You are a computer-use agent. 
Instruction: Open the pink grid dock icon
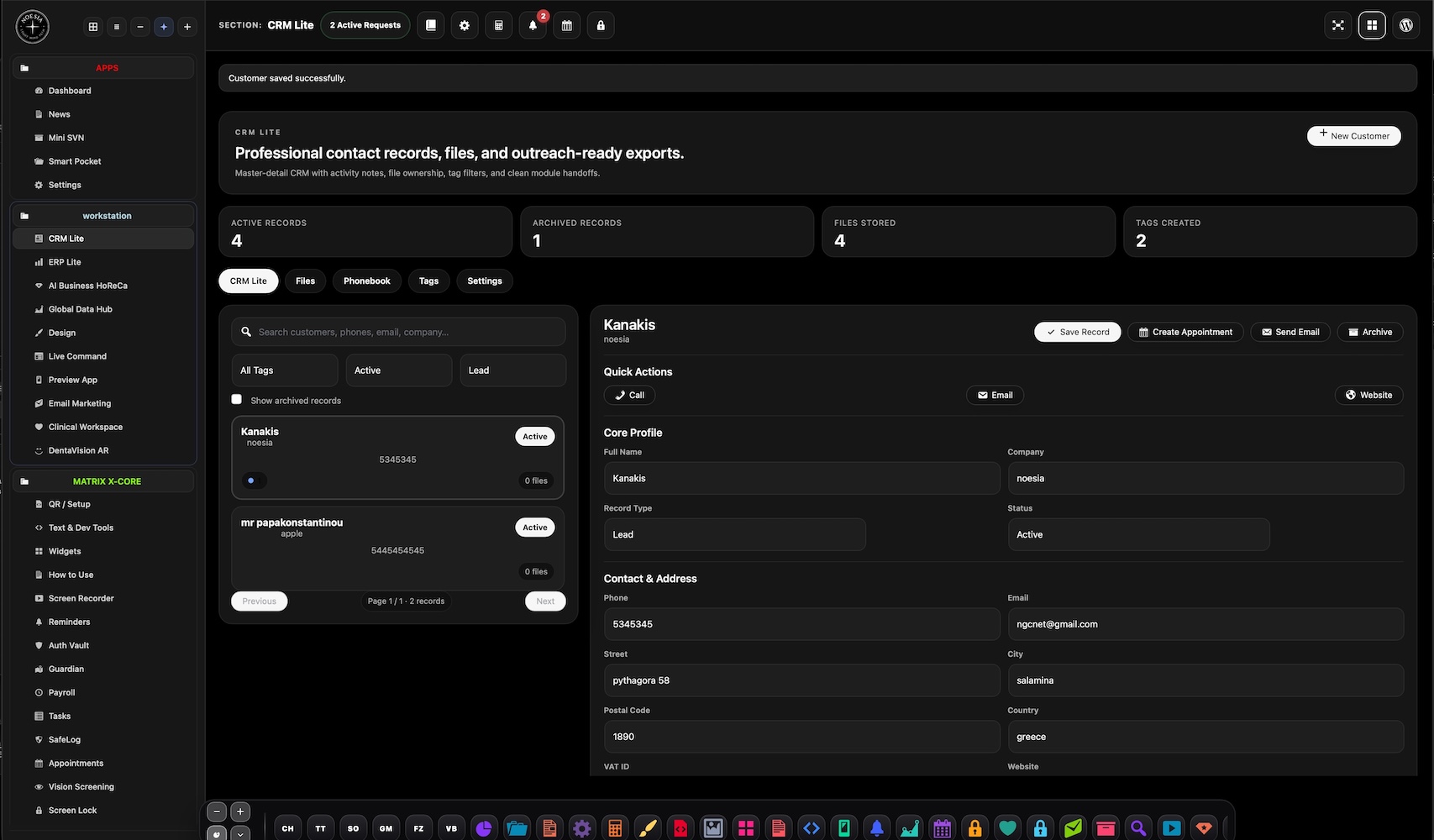tap(746, 828)
